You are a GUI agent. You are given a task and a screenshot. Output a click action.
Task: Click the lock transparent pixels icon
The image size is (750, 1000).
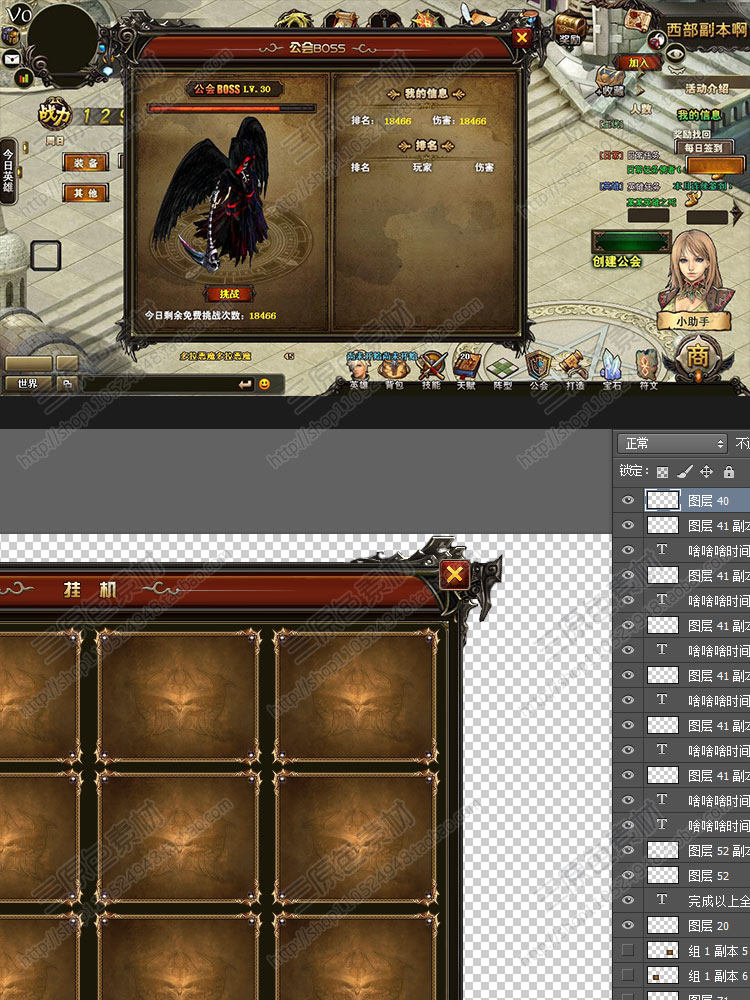[x=663, y=472]
